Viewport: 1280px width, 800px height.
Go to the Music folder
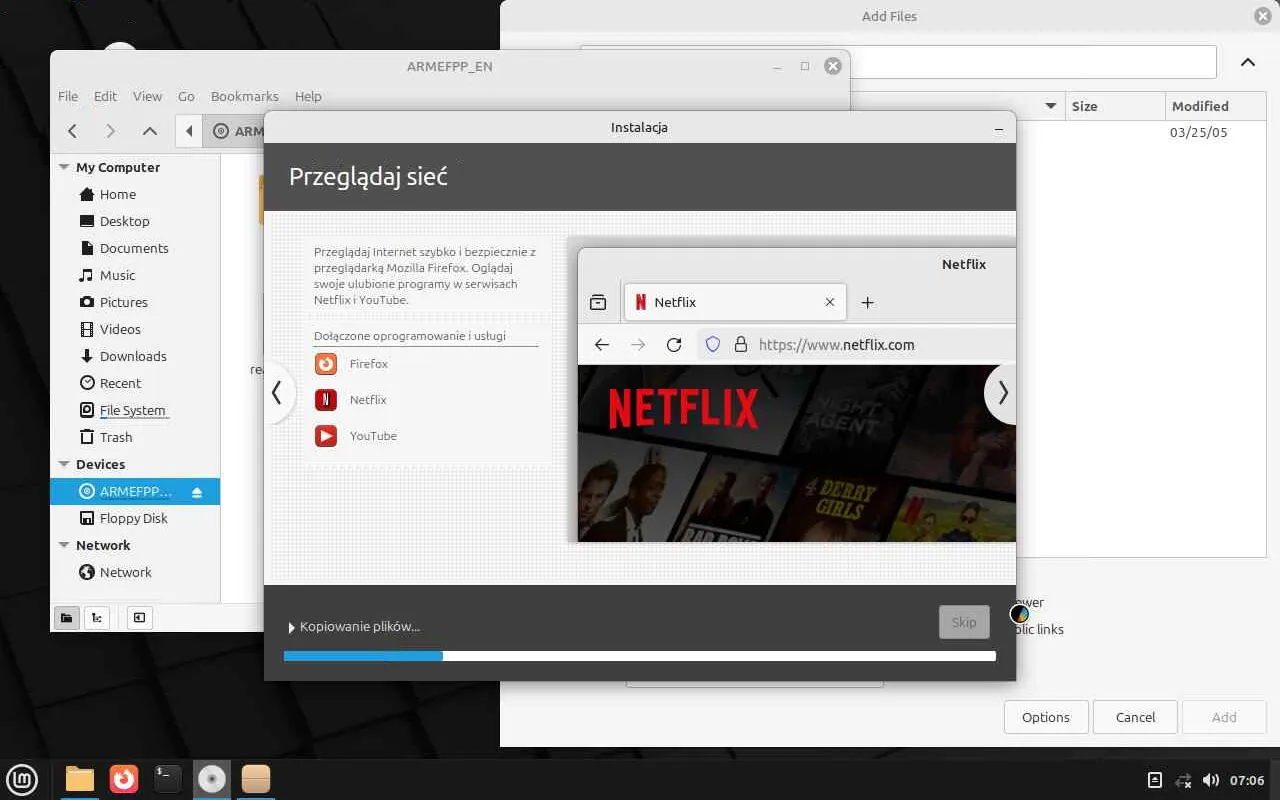[117, 275]
